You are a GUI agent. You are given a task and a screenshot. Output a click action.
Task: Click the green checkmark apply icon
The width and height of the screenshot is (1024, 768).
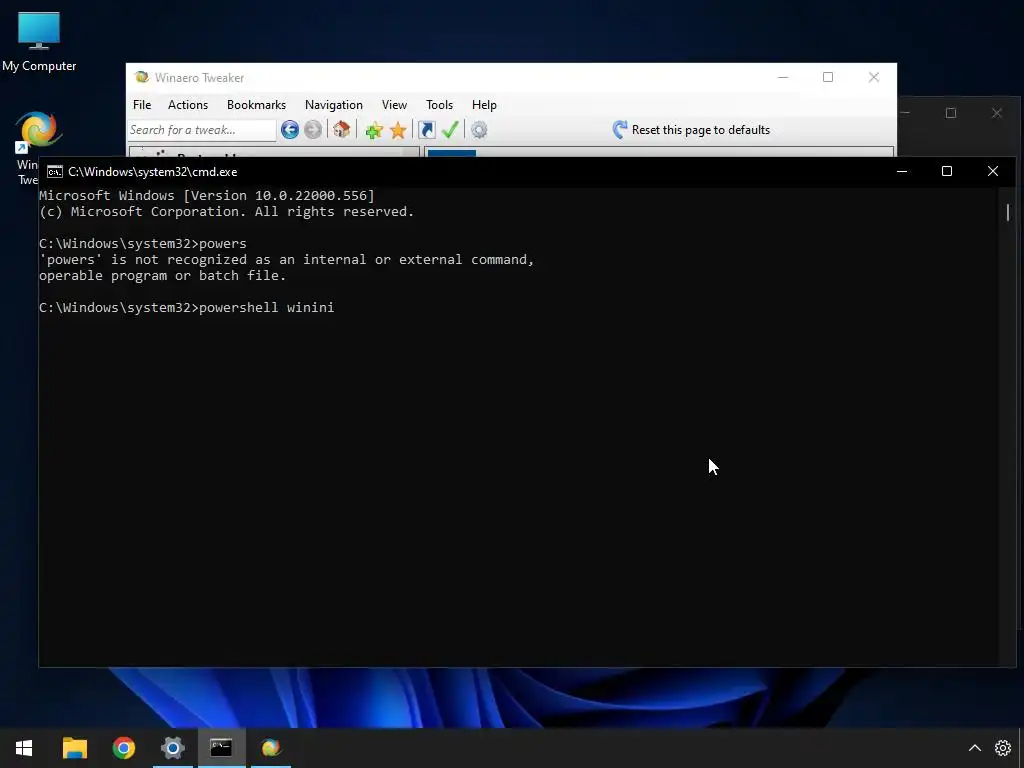tap(450, 130)
